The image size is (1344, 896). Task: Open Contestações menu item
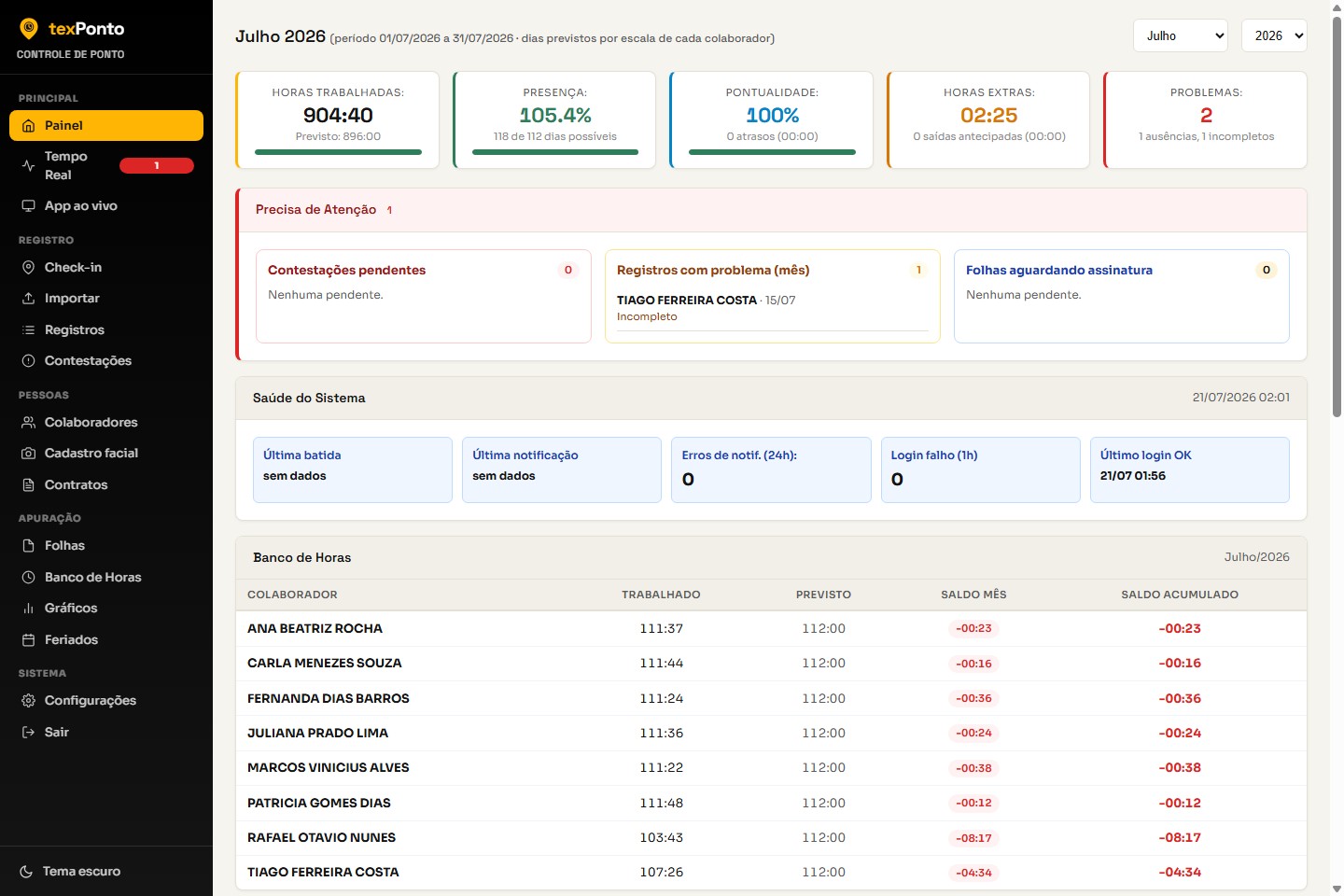(x=106, y=361)
